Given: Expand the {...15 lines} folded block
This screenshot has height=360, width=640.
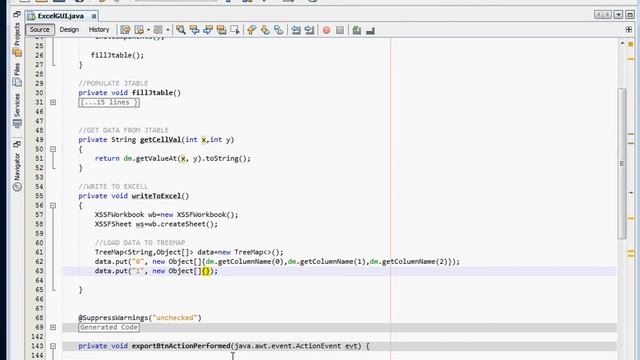Looking at the screenshot, I should point(109,102).
